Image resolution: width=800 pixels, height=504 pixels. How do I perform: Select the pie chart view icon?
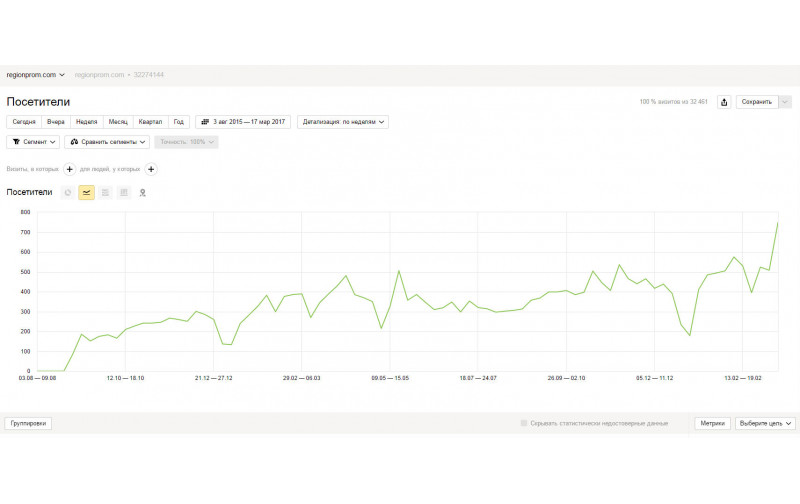tap(68, 192)
